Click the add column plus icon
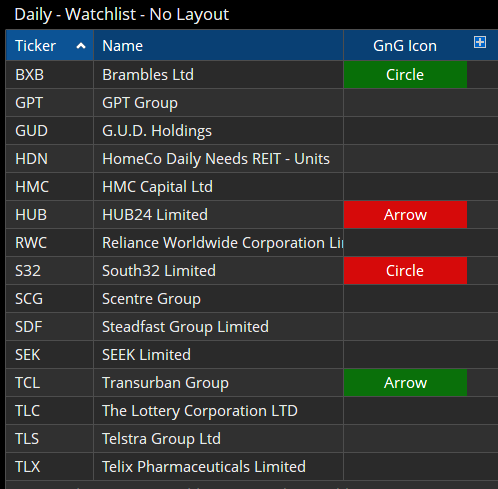This screenshot has width=498, height=489. [480, 42]
